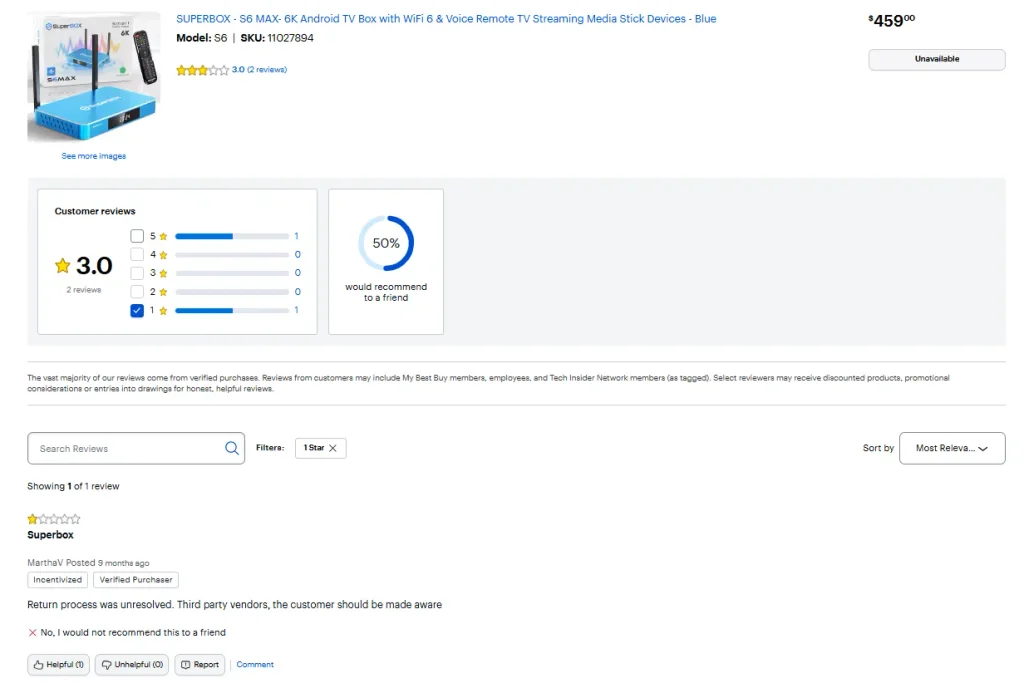The width and height of the screenshot is (1024, 683).
Task: Click the 5 star review count number
Action: (296, 236)
